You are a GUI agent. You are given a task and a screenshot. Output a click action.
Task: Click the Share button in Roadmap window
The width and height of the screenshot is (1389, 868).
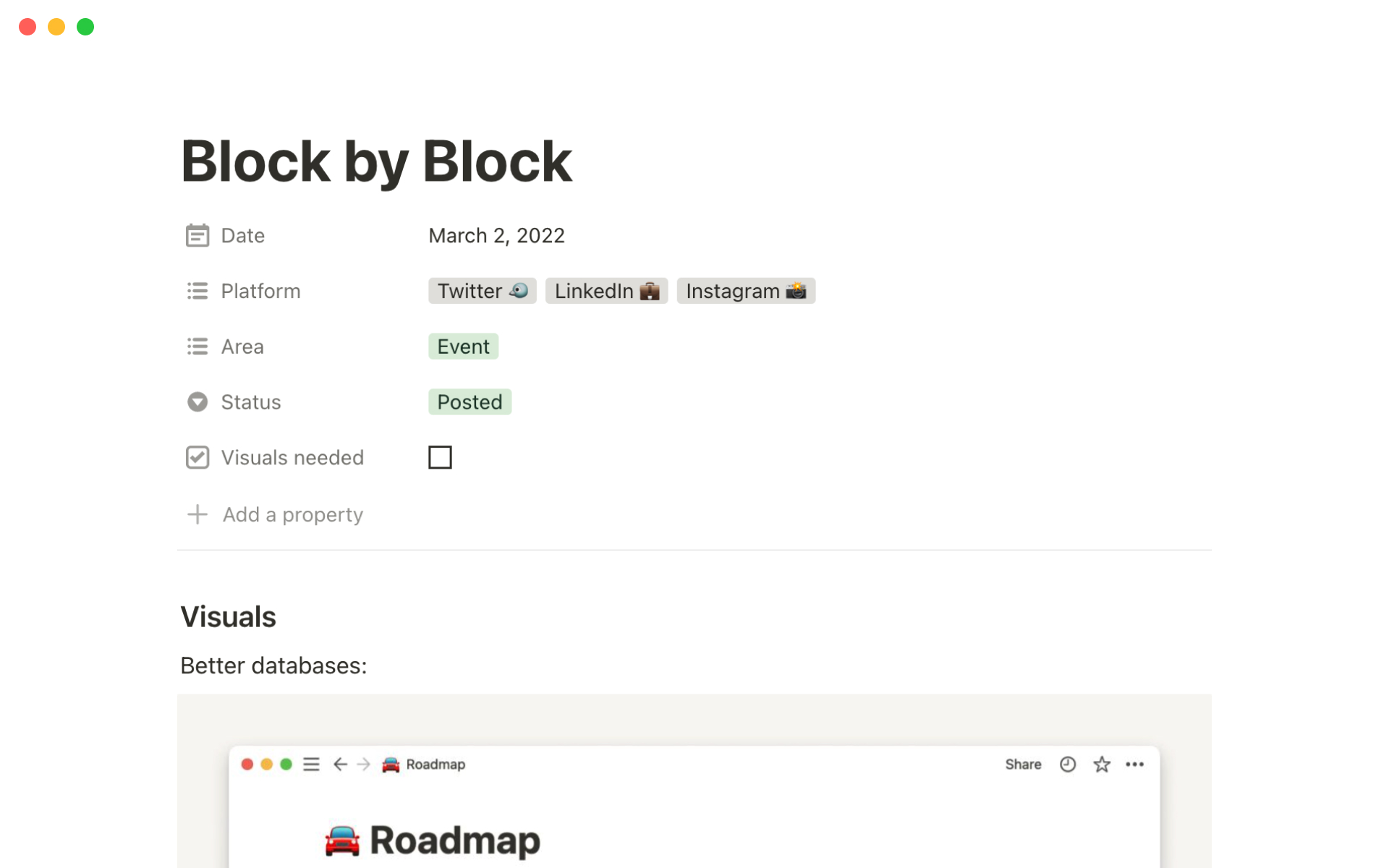(x=1022, y=765)
